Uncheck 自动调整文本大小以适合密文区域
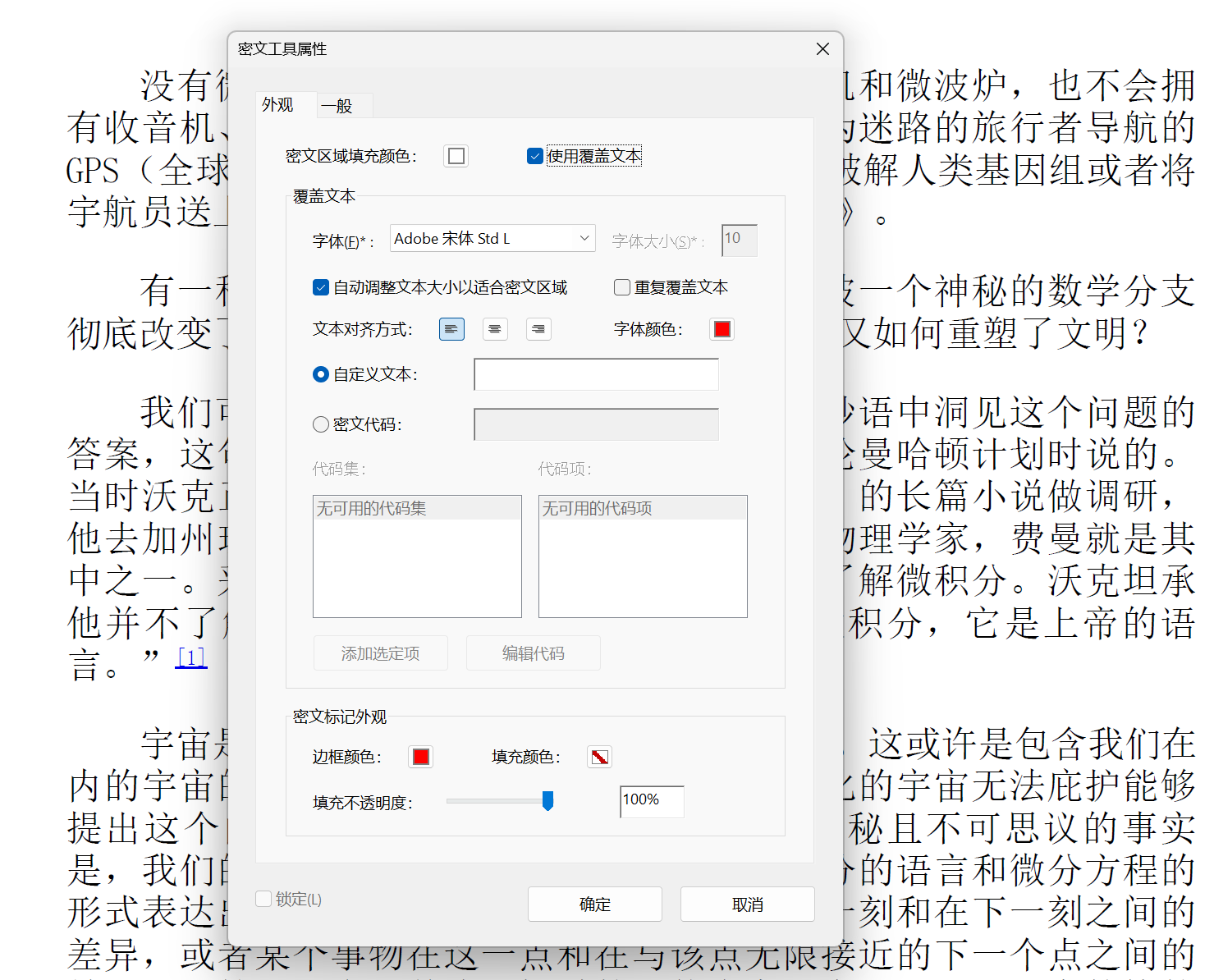This screenshot has height=980, width=1214. coord(321,287)
